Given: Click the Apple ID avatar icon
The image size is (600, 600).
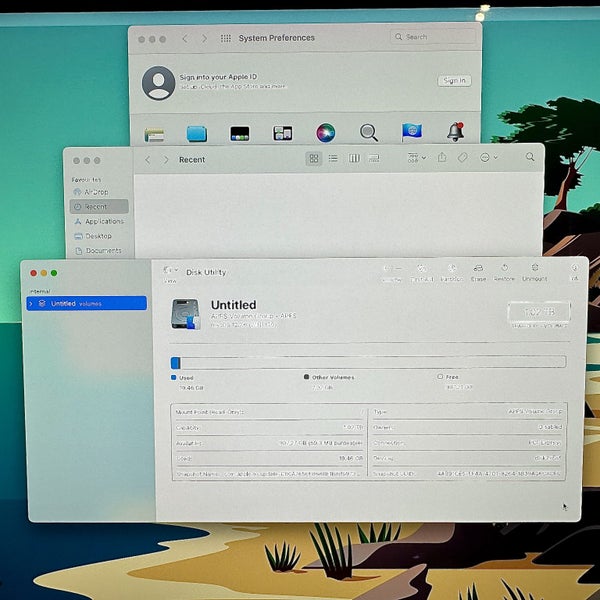Looking at the screenshot, I should coord(158,83).
